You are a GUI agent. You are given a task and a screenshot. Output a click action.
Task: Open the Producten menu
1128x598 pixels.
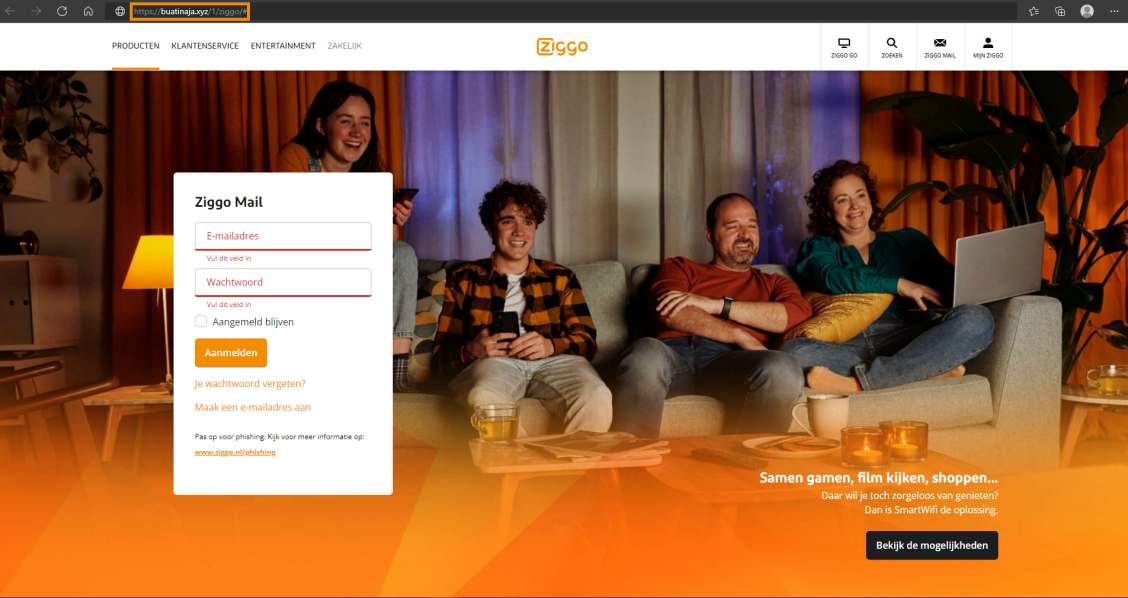(x=135, y=46)
